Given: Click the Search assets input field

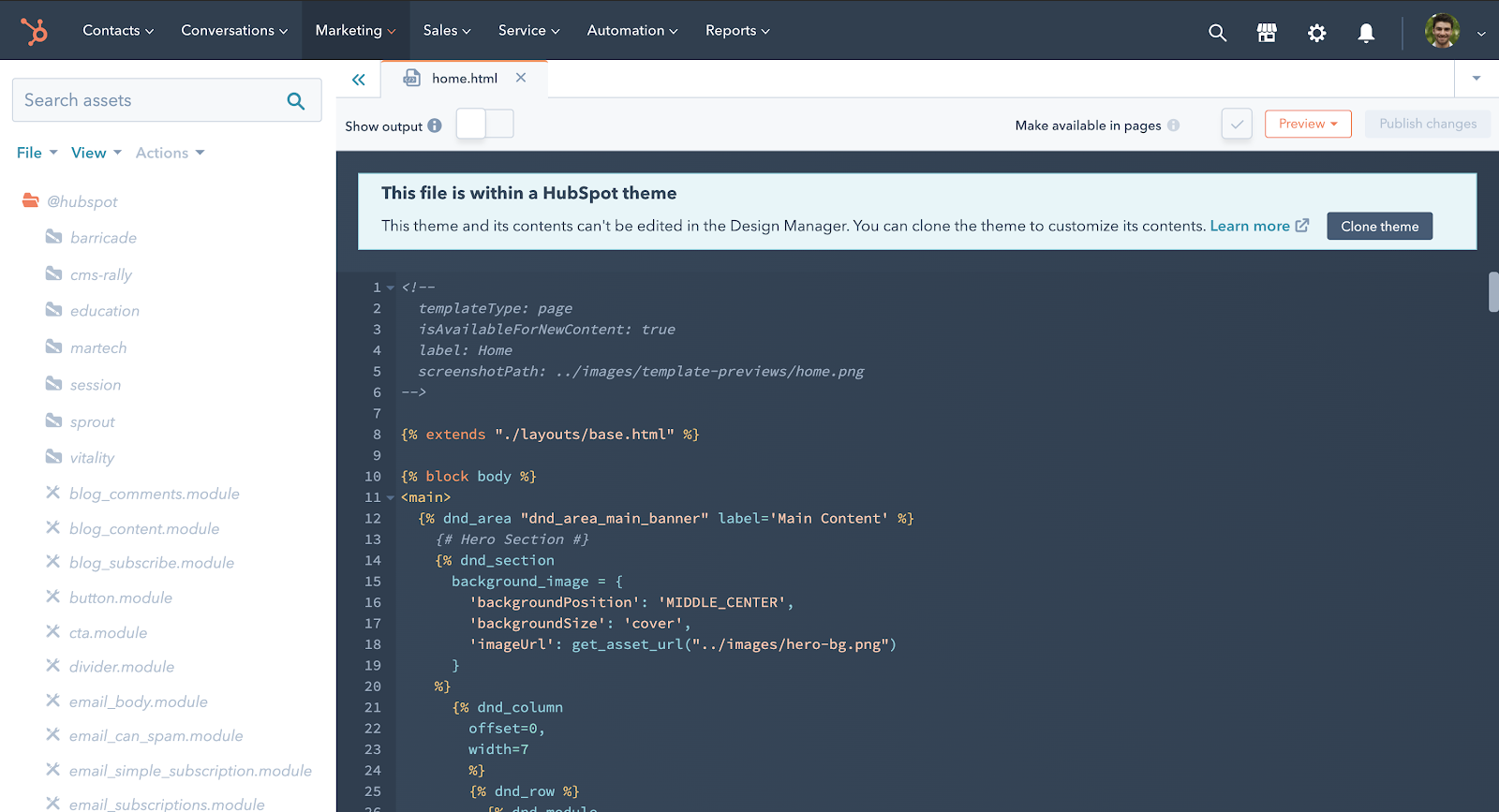Looking at the screenshot, I should pos(150,100).
